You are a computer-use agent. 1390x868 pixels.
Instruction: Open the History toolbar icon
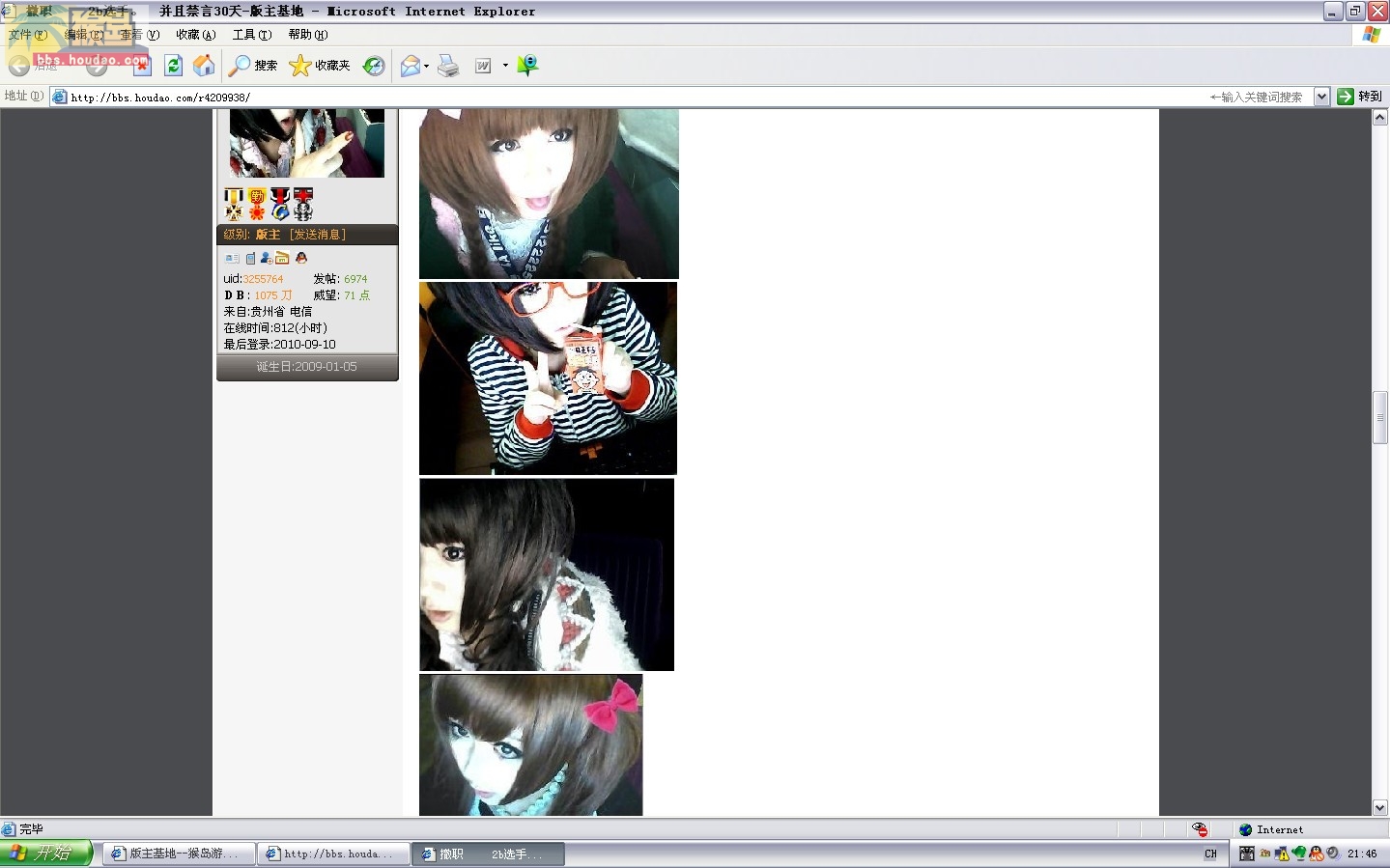pyautogui.click(x=374, y=66)
